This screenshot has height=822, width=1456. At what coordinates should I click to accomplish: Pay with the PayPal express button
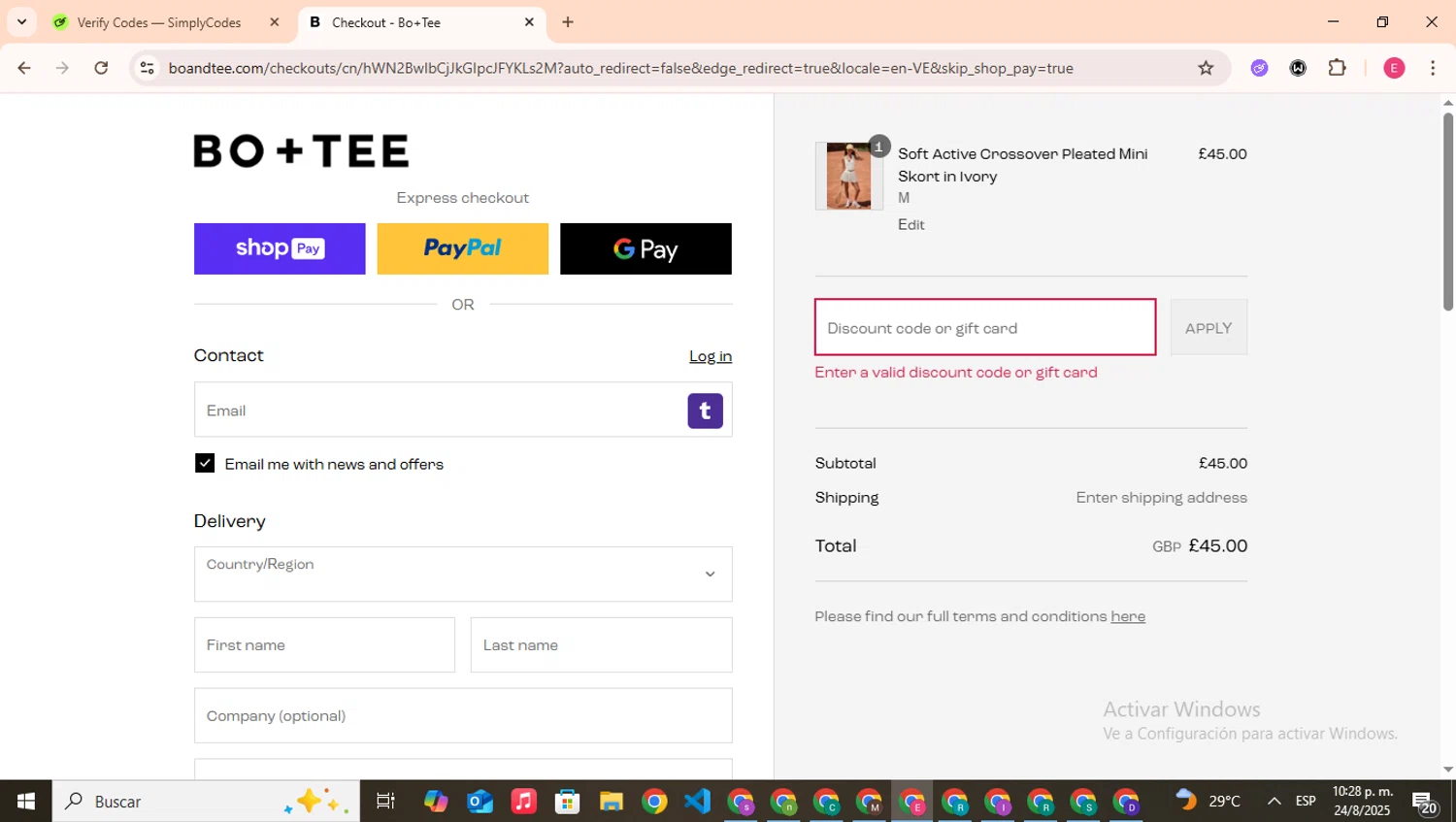(x=462, y=248)
